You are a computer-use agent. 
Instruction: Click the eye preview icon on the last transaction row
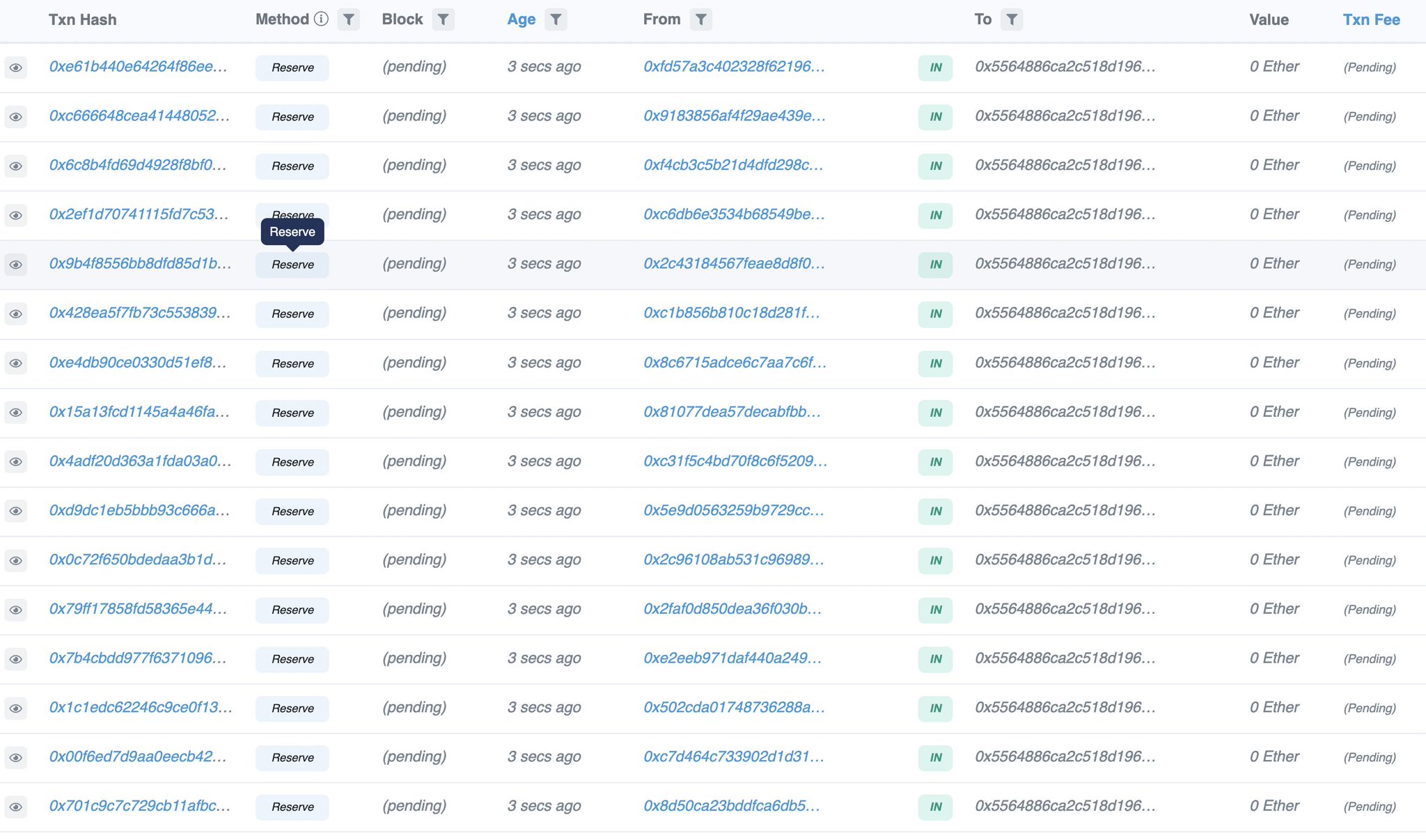coord(16,807)
